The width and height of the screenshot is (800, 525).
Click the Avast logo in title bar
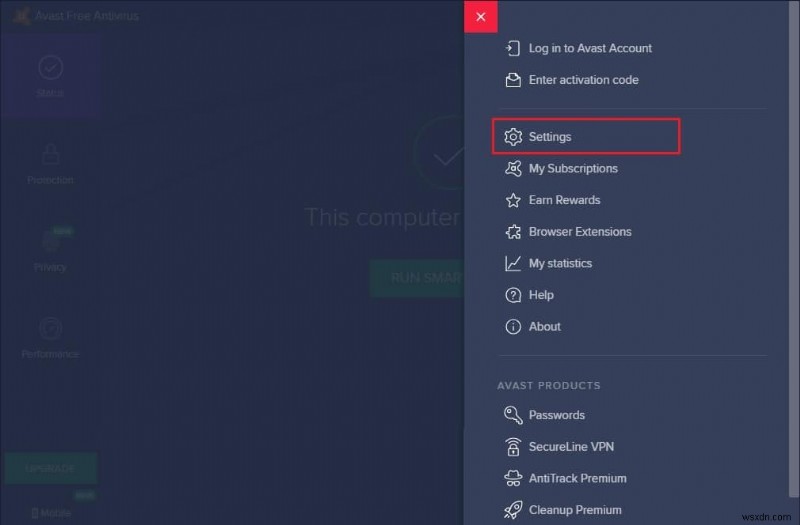point(21,16)
